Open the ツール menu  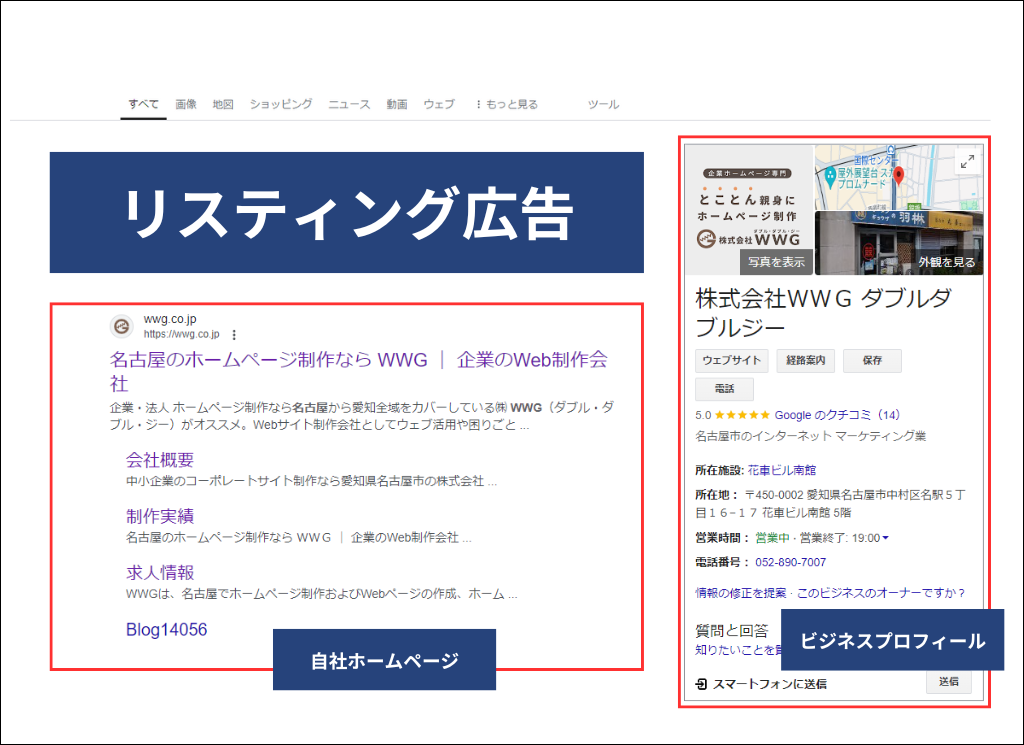[x=603, y=104]
